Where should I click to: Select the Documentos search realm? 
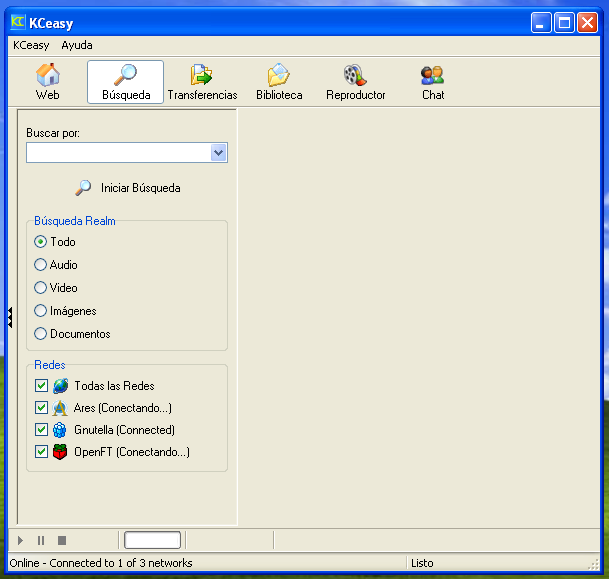(40, 334)
